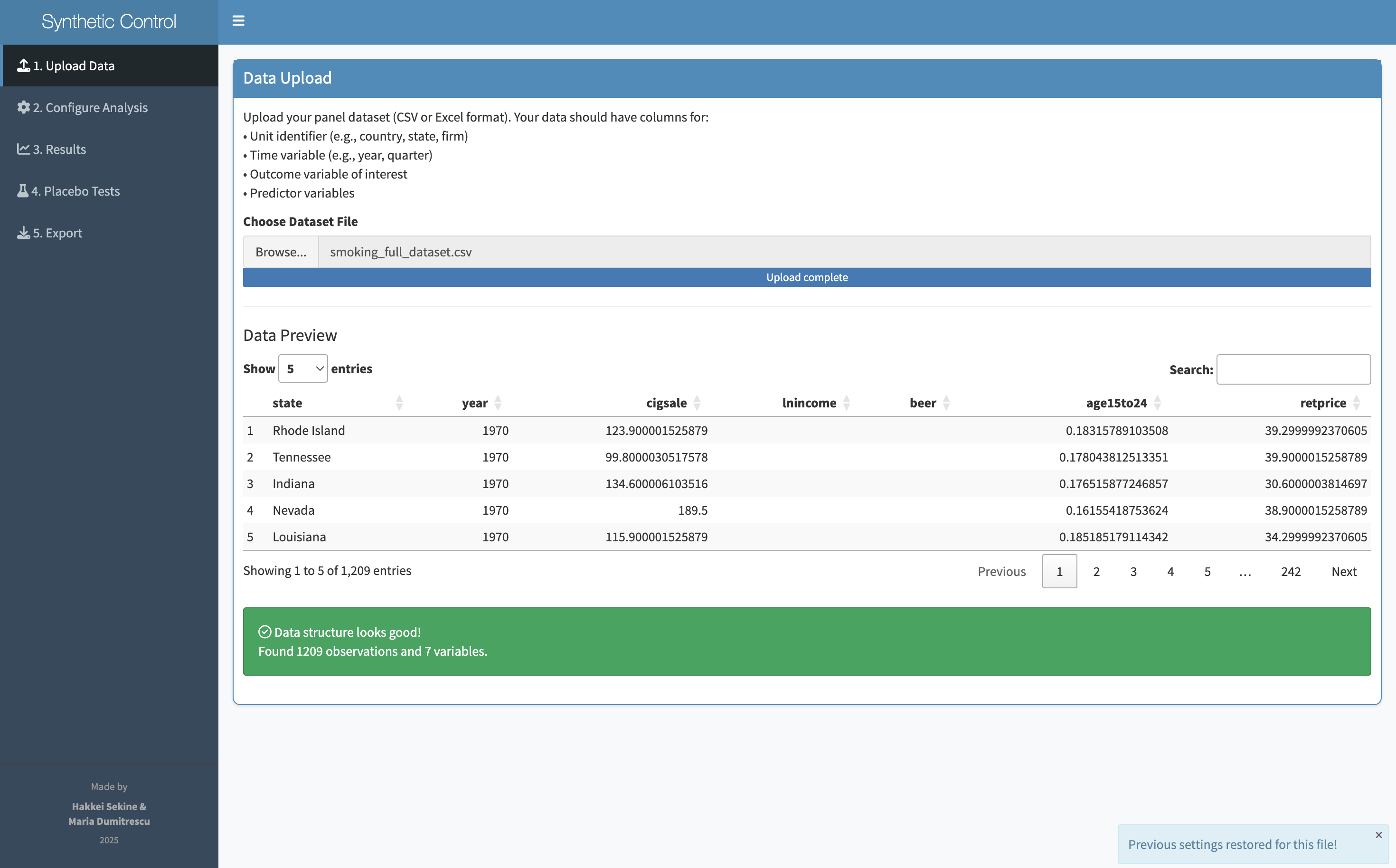Click the chart icon beside Results
Viewport: 1396px width, 868px height.
tap(23, 149)
